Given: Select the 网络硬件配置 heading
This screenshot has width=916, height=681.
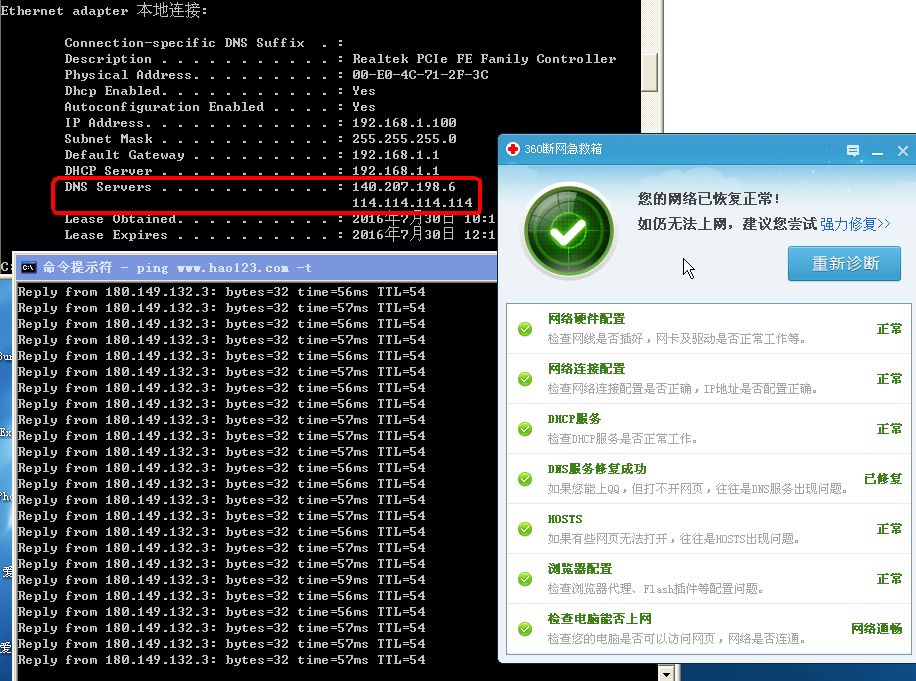Looking at the screenshot, I should pyautogui.click(x=586, y=319).
